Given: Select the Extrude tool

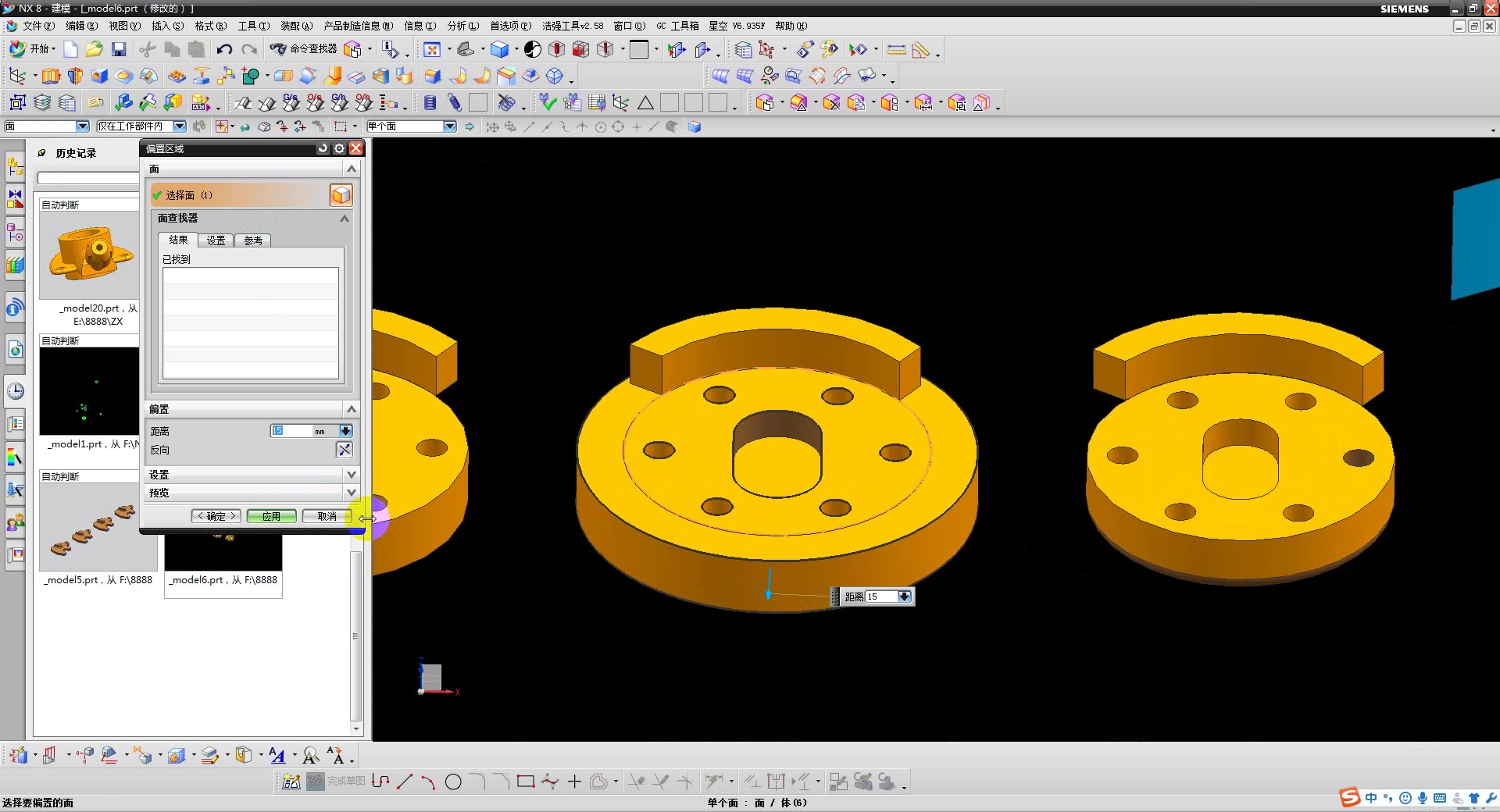Looking at the screenshot, I should click(x=51, y=76).
